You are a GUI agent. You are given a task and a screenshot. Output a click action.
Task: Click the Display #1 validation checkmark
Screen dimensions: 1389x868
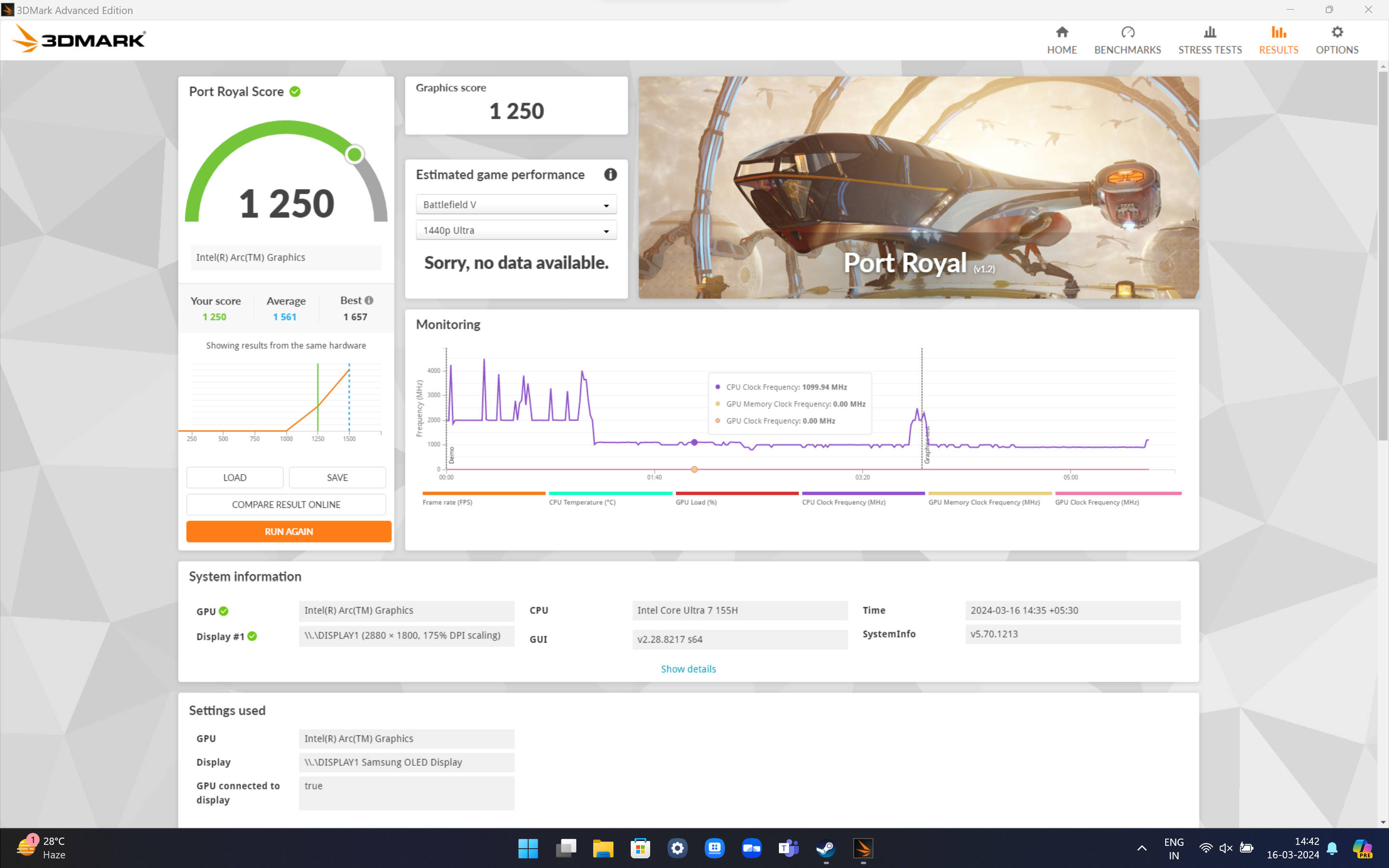(252, 636)
